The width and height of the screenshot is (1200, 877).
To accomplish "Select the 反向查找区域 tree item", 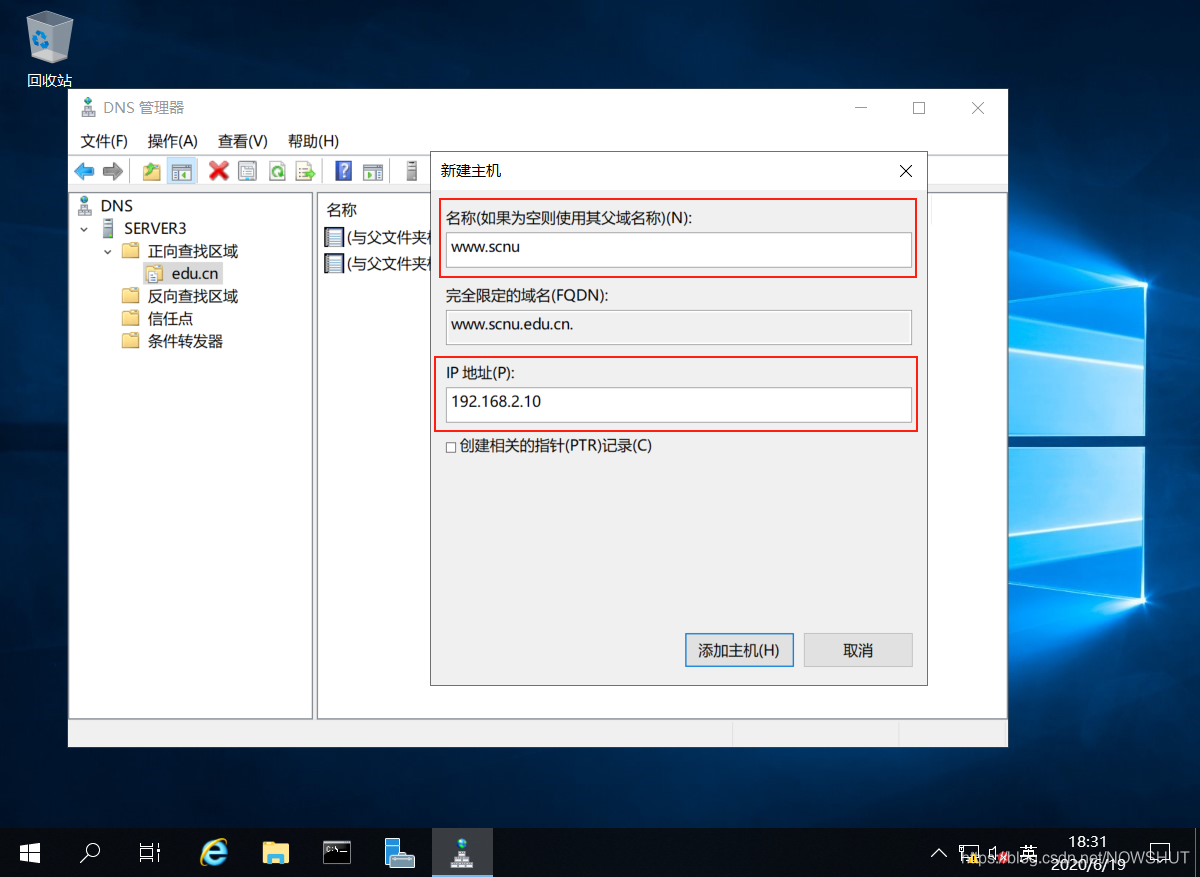I will pos(192,296).
